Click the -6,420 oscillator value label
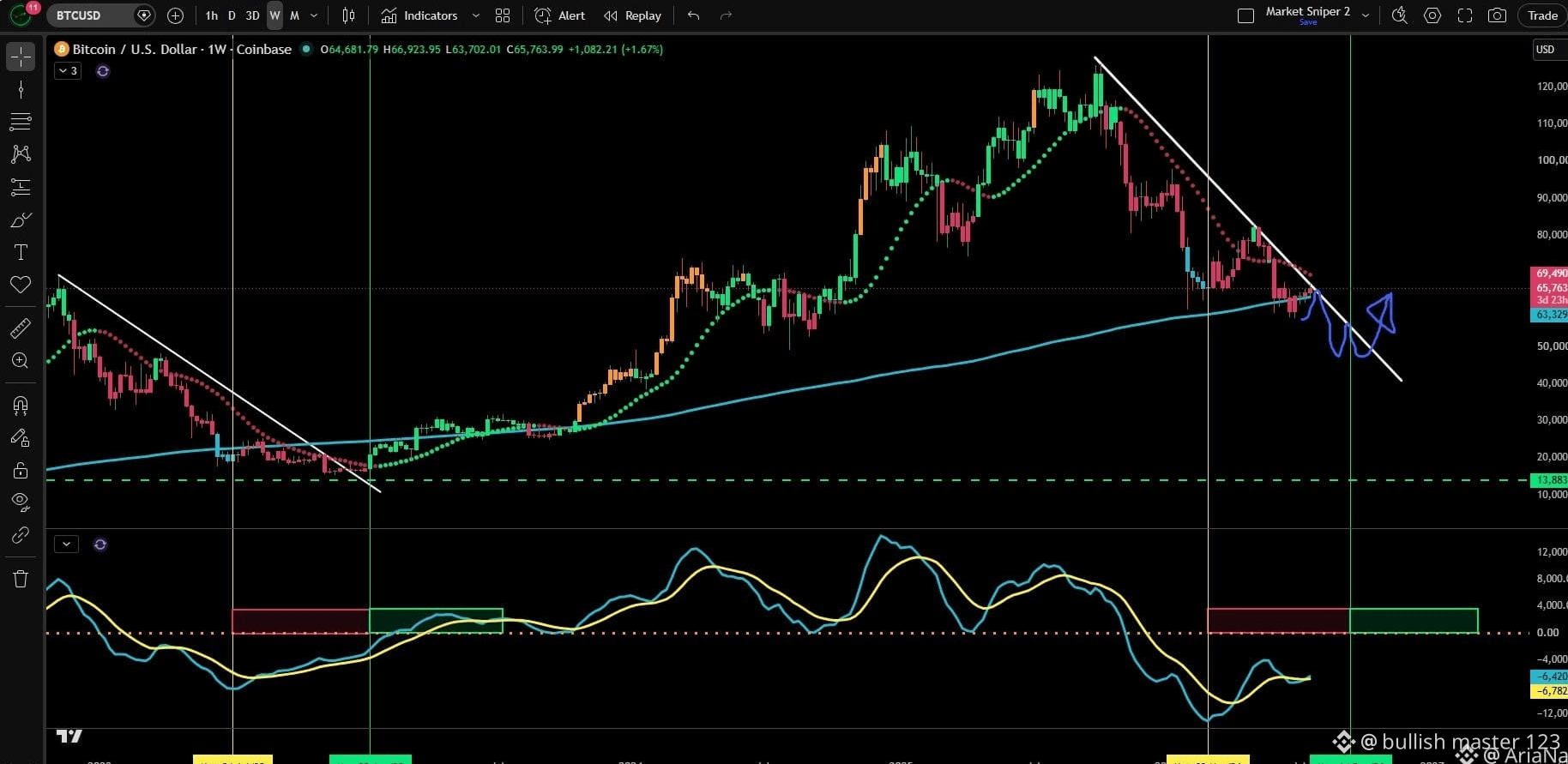Viewport: 1568px width, 764px height. (x=1549, y=677)
